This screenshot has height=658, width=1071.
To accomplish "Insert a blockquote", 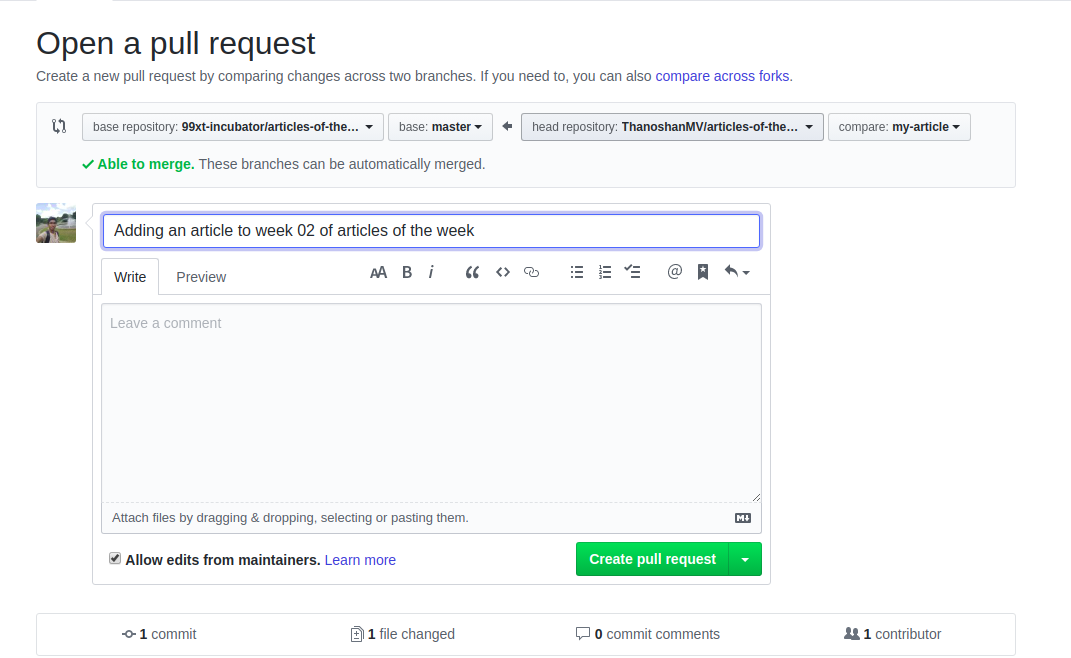I will [472, 271].
